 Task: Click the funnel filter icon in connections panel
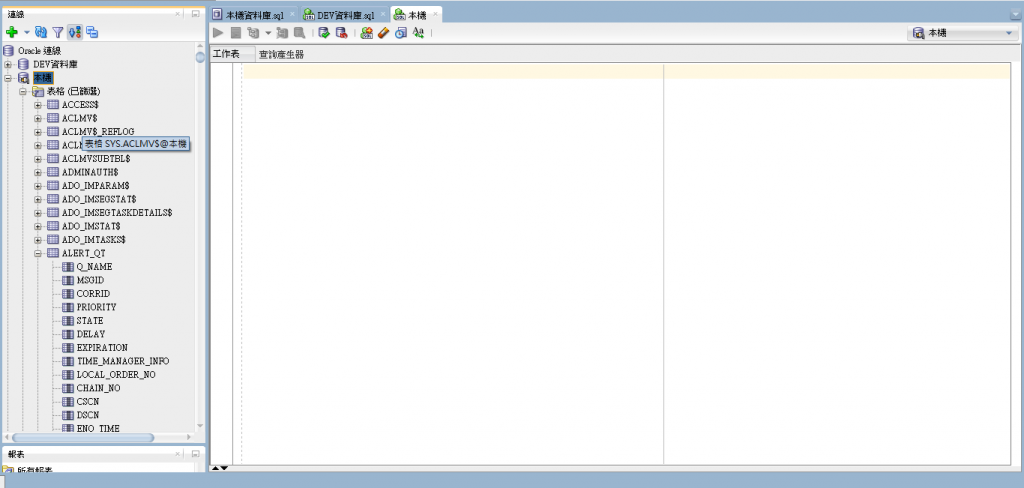pos(58,32)
